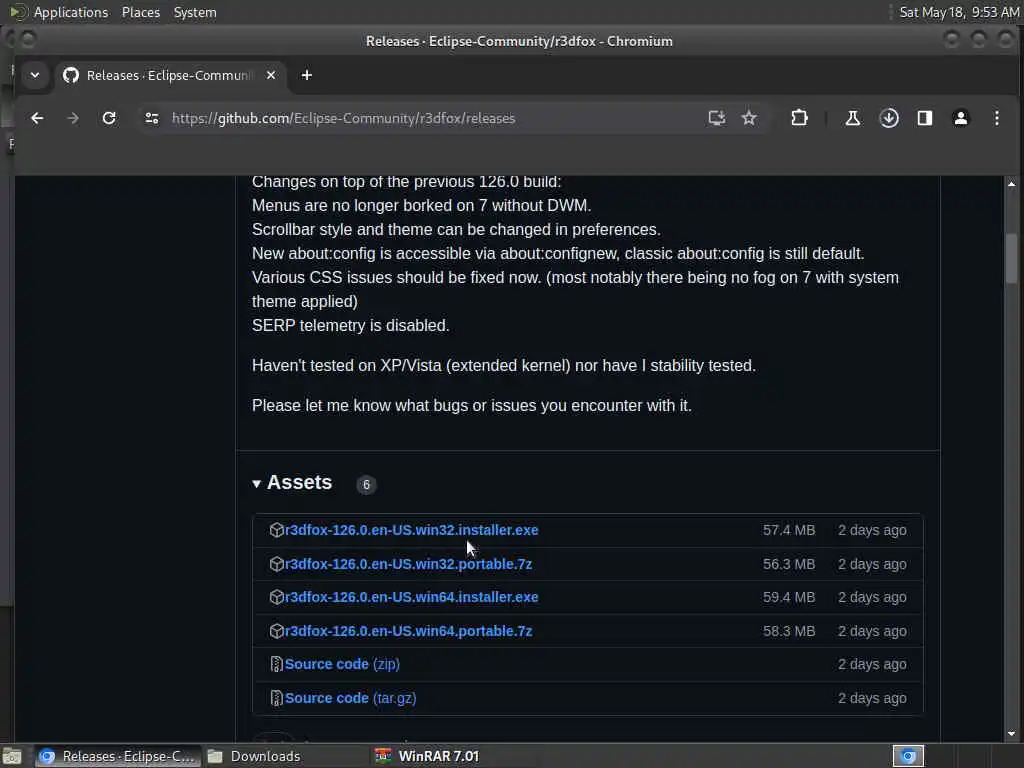Download Source code (tar.gz)

pyautogui.click(x=350, y=698)
